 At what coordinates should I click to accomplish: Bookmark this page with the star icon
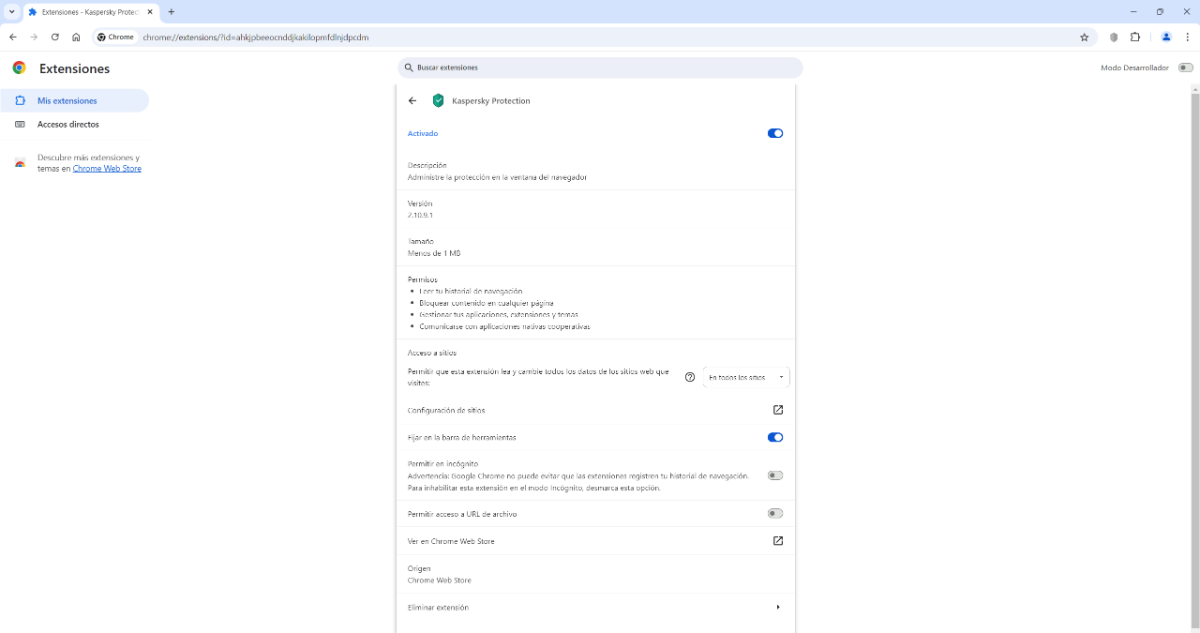pyautogui.click(x=1084, y=37)
